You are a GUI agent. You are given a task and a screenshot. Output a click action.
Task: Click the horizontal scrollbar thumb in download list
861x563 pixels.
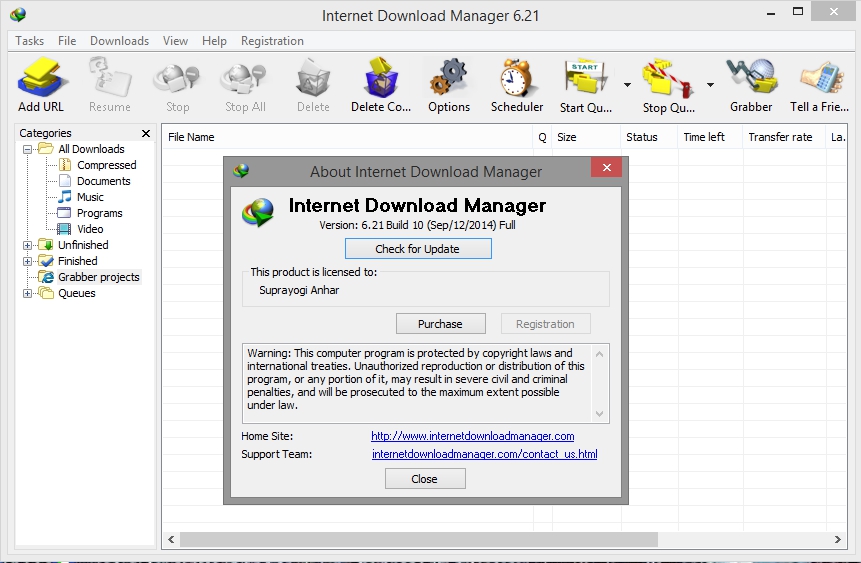click(418, 539)
